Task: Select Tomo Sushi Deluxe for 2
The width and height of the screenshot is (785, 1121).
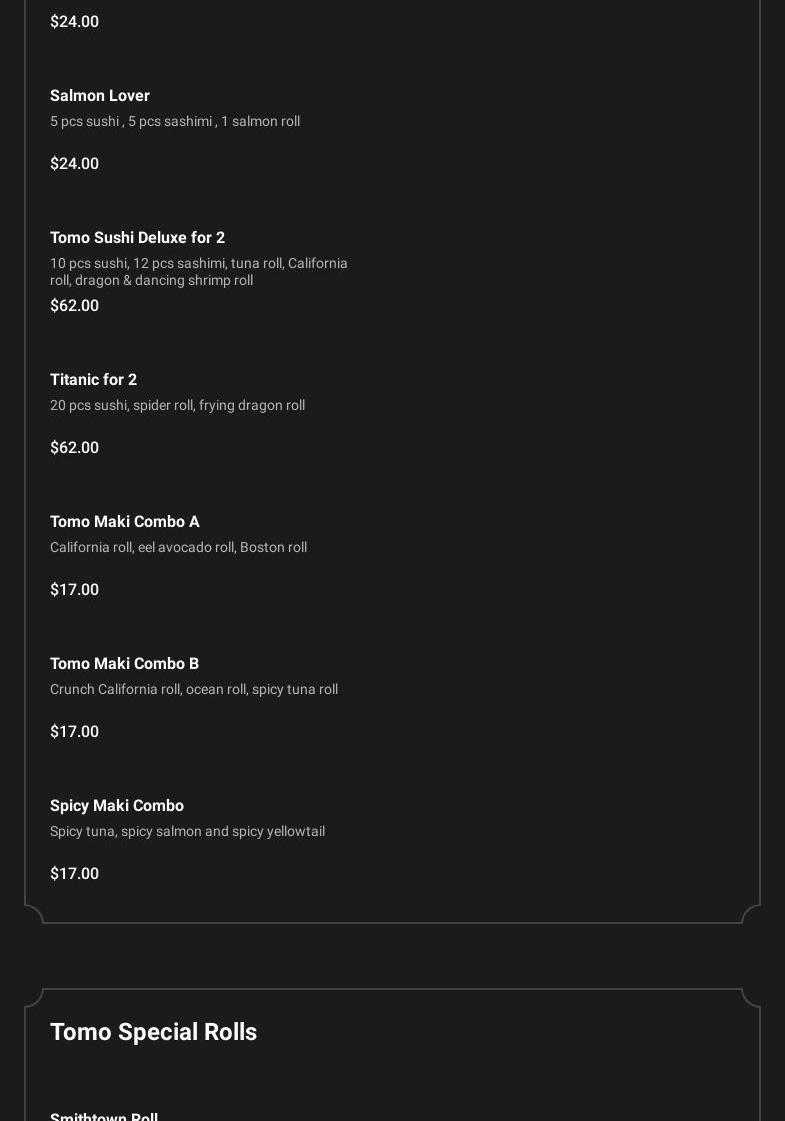Action: pos(137,238)
